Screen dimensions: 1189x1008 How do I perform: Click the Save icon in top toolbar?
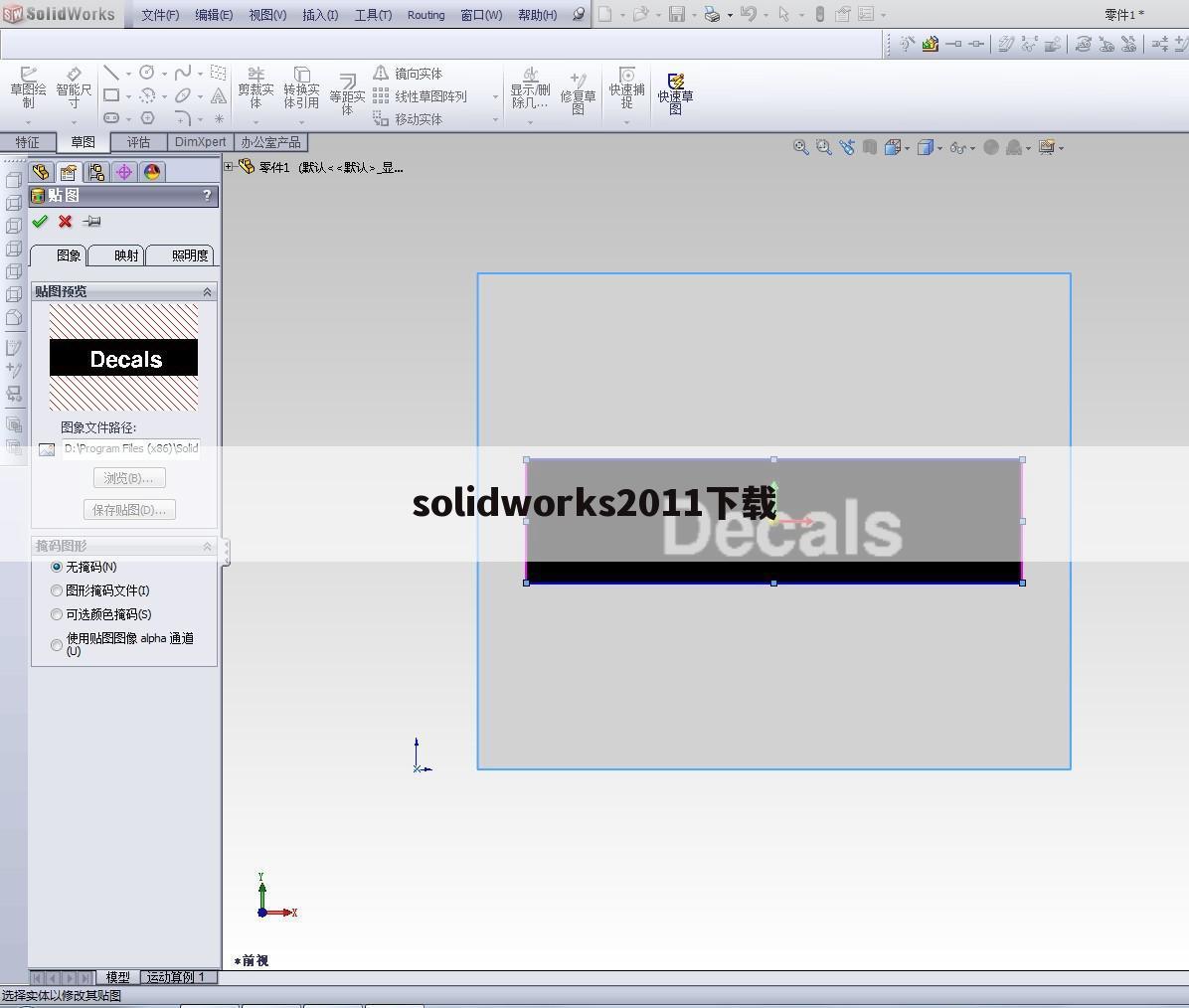[x=677, y=14]
